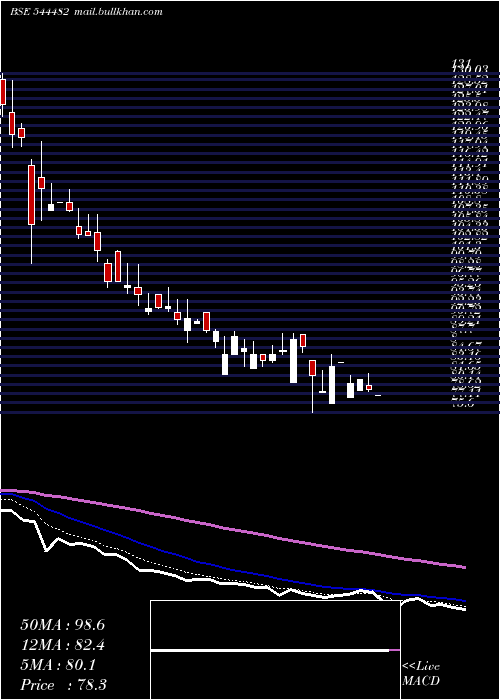
Task: Click the '<<Live MACD' label
Action: [421, 673]
